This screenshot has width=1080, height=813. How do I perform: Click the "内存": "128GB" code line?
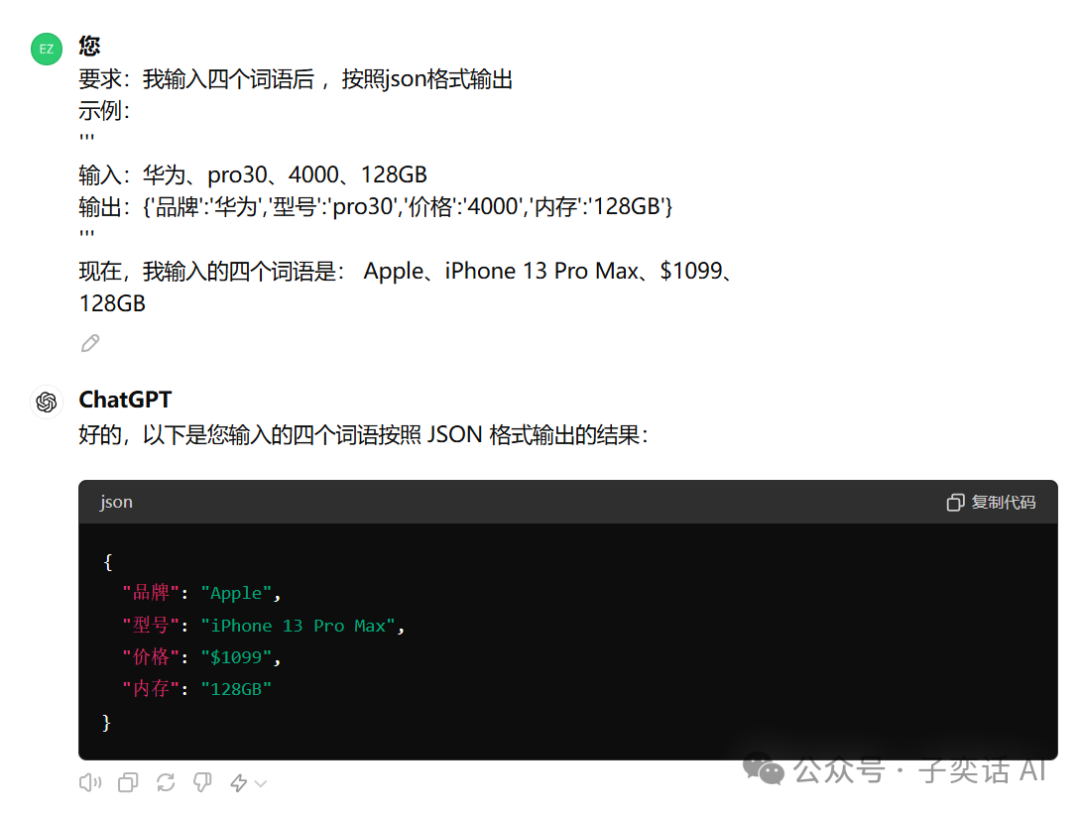[x=197, y=689]
